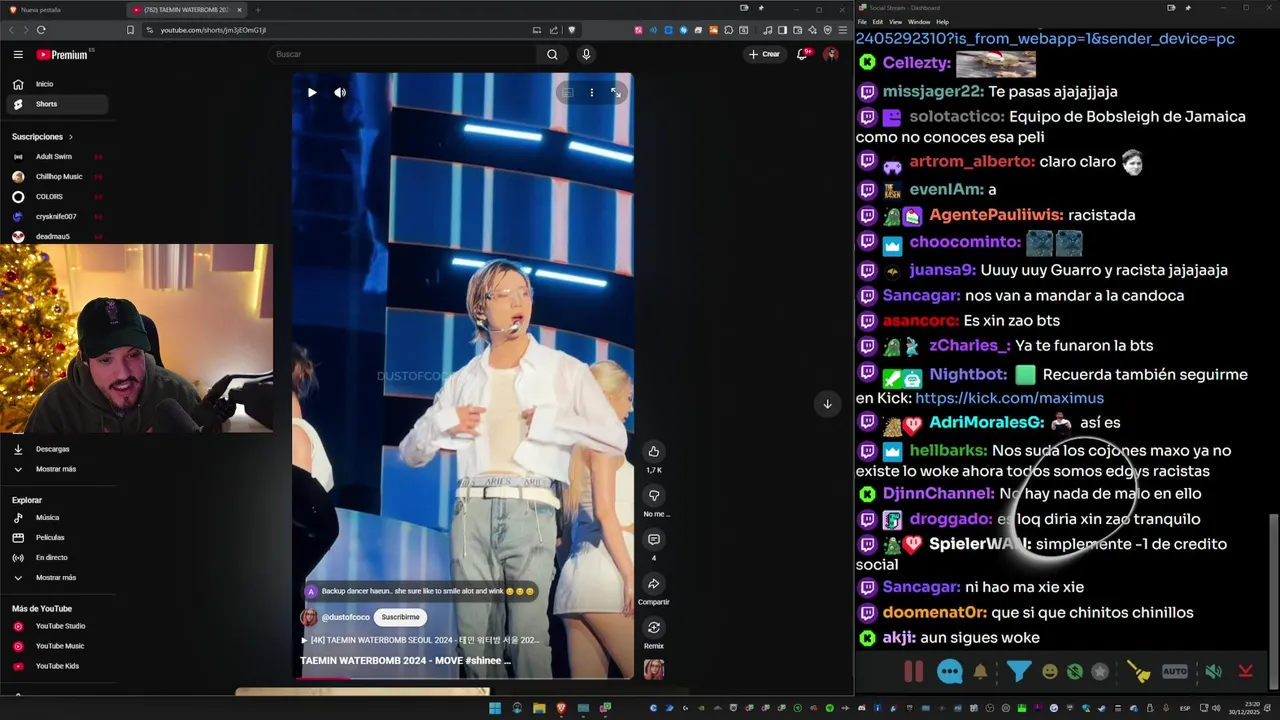The width and height of the screenshot is (1280, 720).
Task: Open the Adult Swim subscription
Action: [x=56, y=157]
